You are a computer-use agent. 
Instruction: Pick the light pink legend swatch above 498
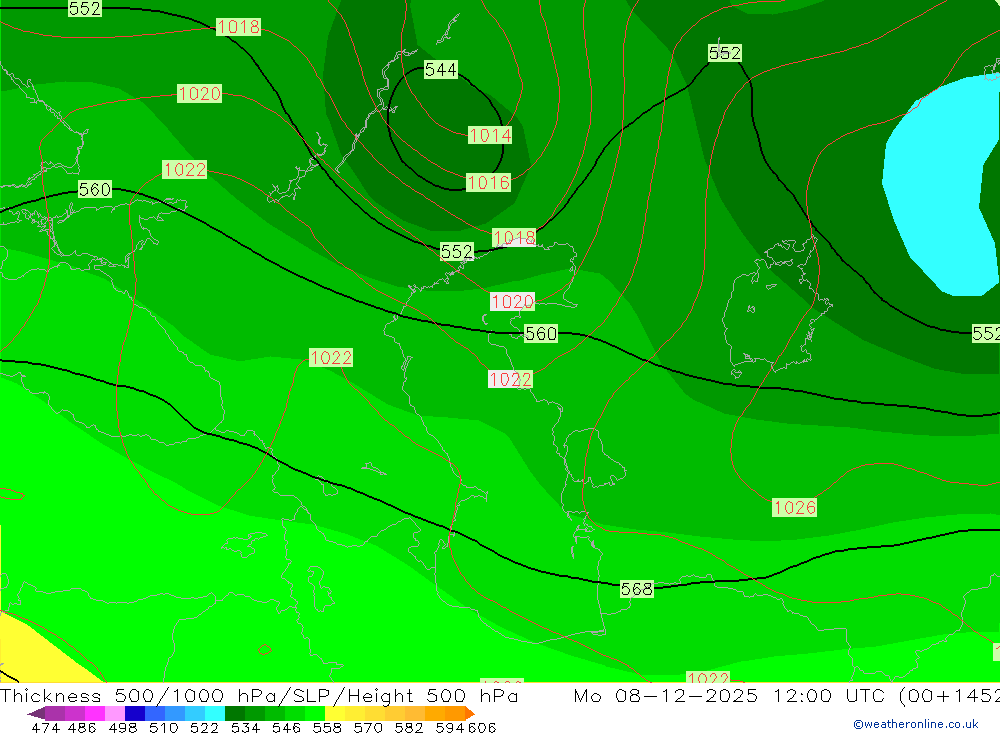click(115, 713)
